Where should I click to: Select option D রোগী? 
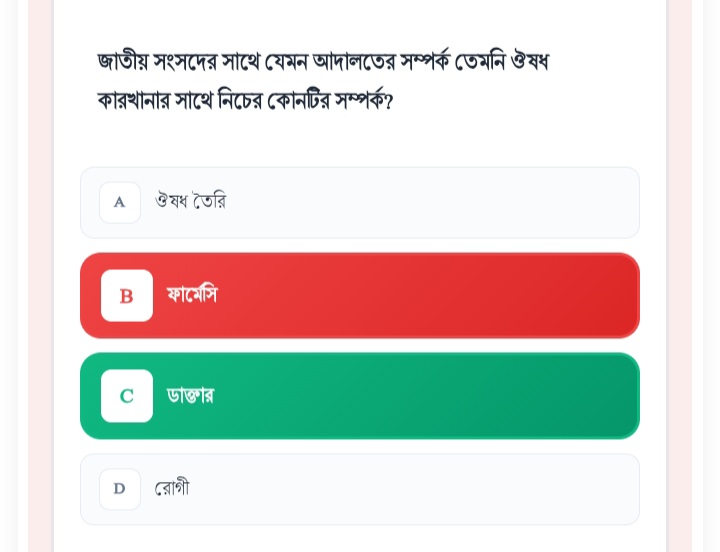pyautogui.click(x=359, y=489)
